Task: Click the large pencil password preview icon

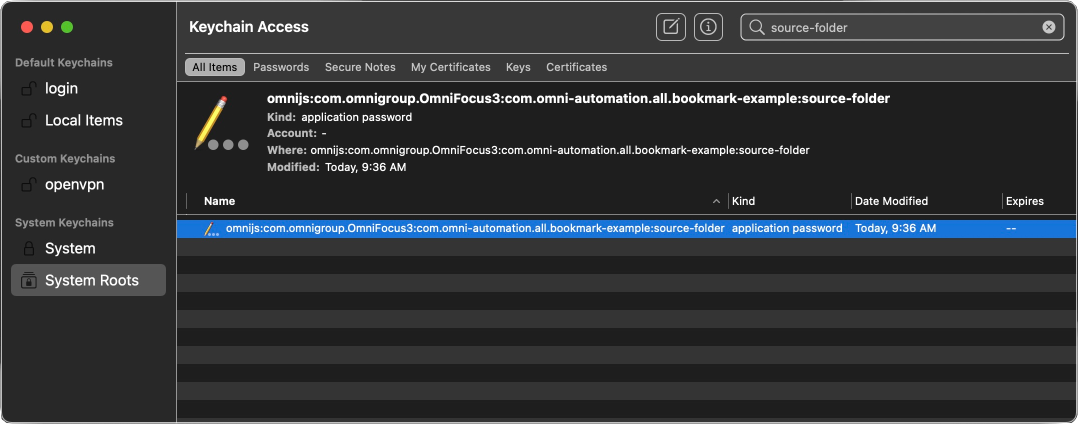Action: [x=221, y=124]
